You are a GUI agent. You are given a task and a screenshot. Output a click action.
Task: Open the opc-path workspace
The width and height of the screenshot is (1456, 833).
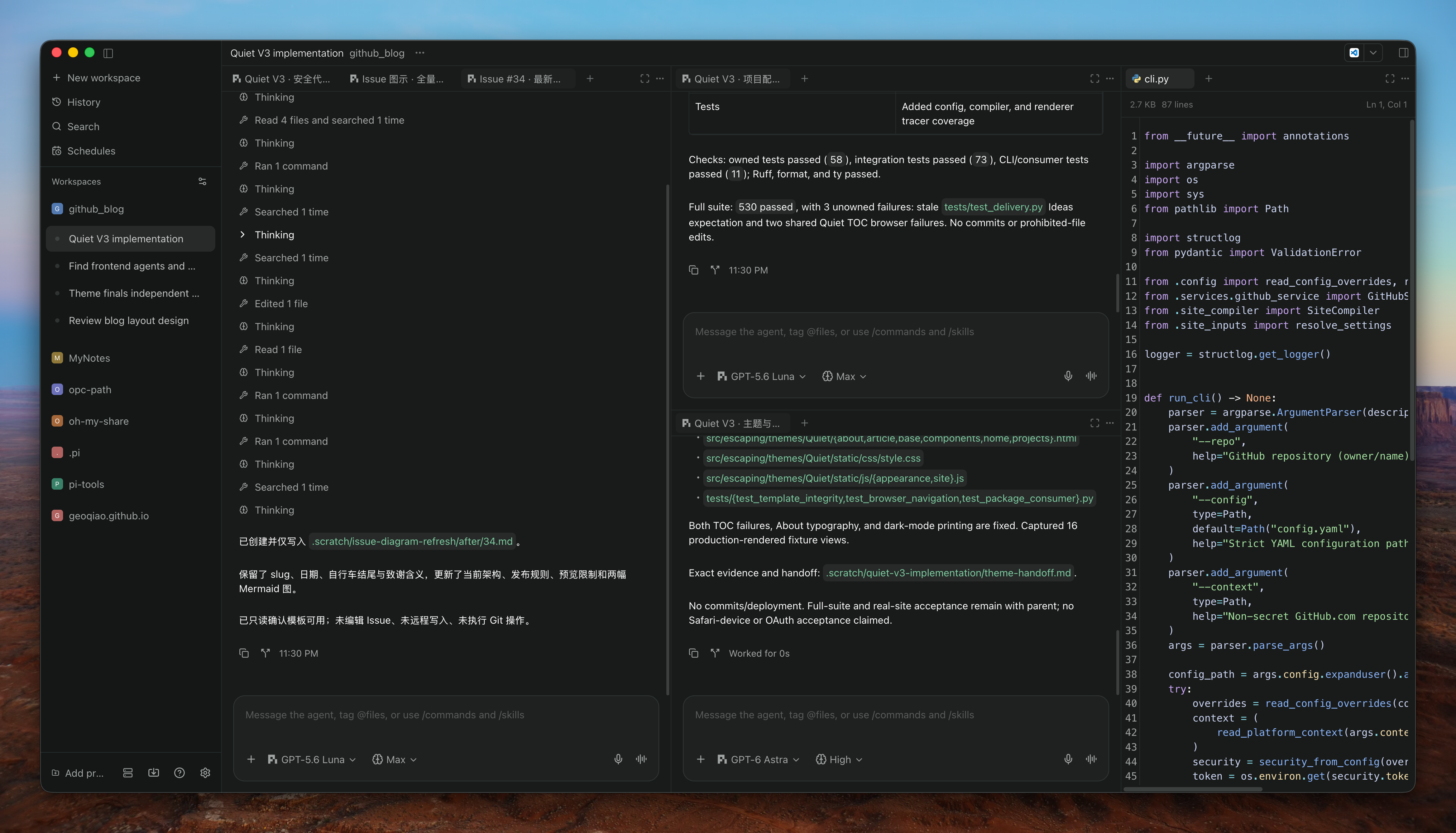130,389
